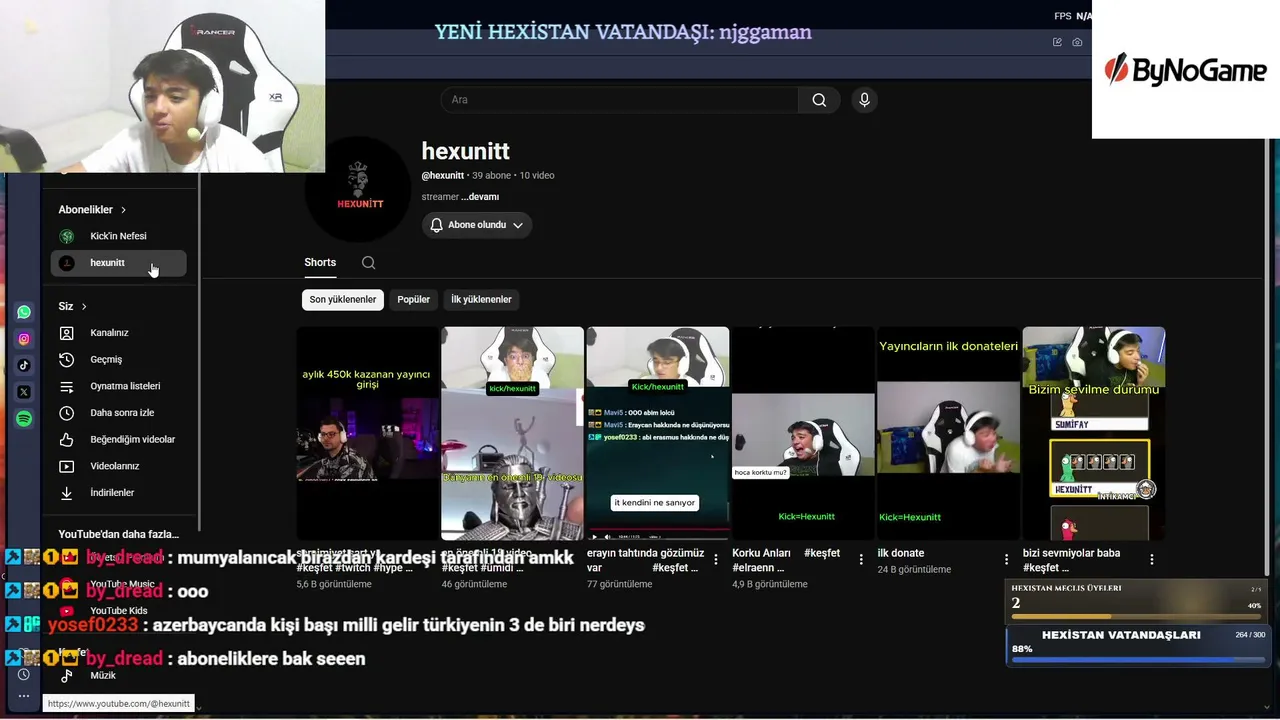The height and width of the screenshot is (720, 1280).
Task: Click the Videolarınız play icon
Action: point(67,466)
